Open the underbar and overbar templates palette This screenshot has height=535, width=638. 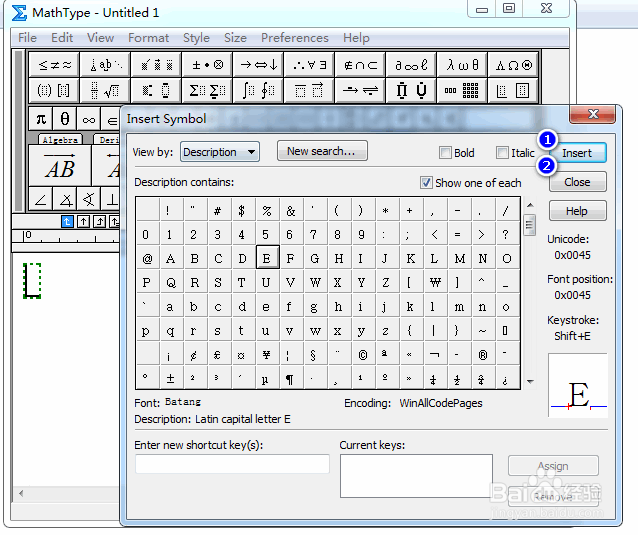coord(309,90)
